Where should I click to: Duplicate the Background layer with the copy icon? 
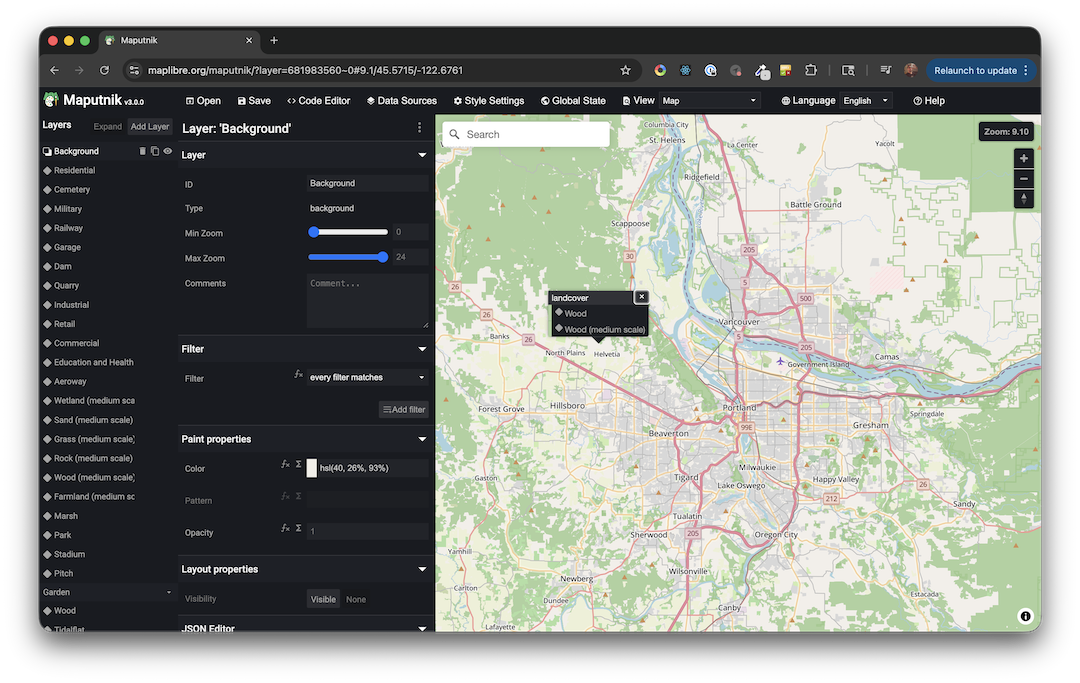click(156, 151)
